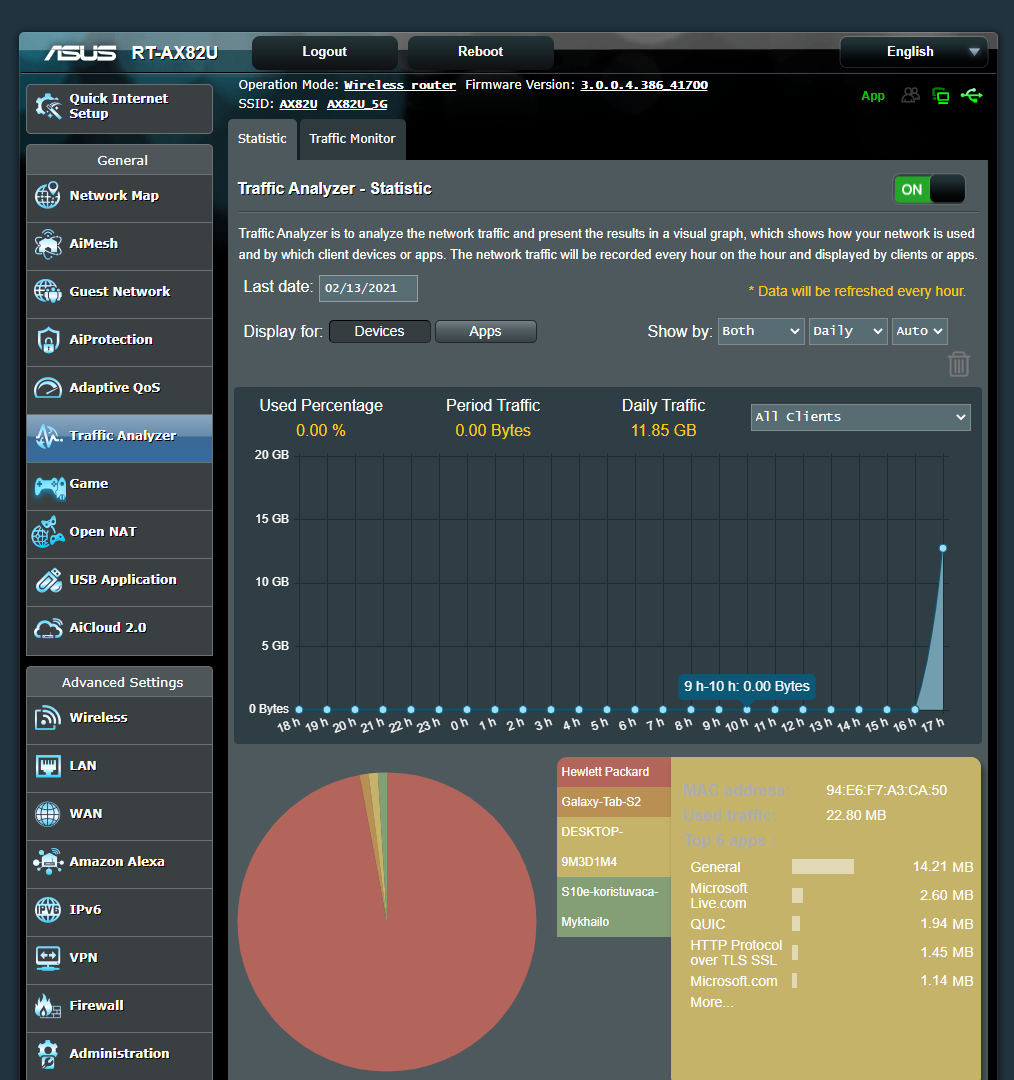Click the Wireless settings icon
1014x1080 pixels.
click(48, 718)
